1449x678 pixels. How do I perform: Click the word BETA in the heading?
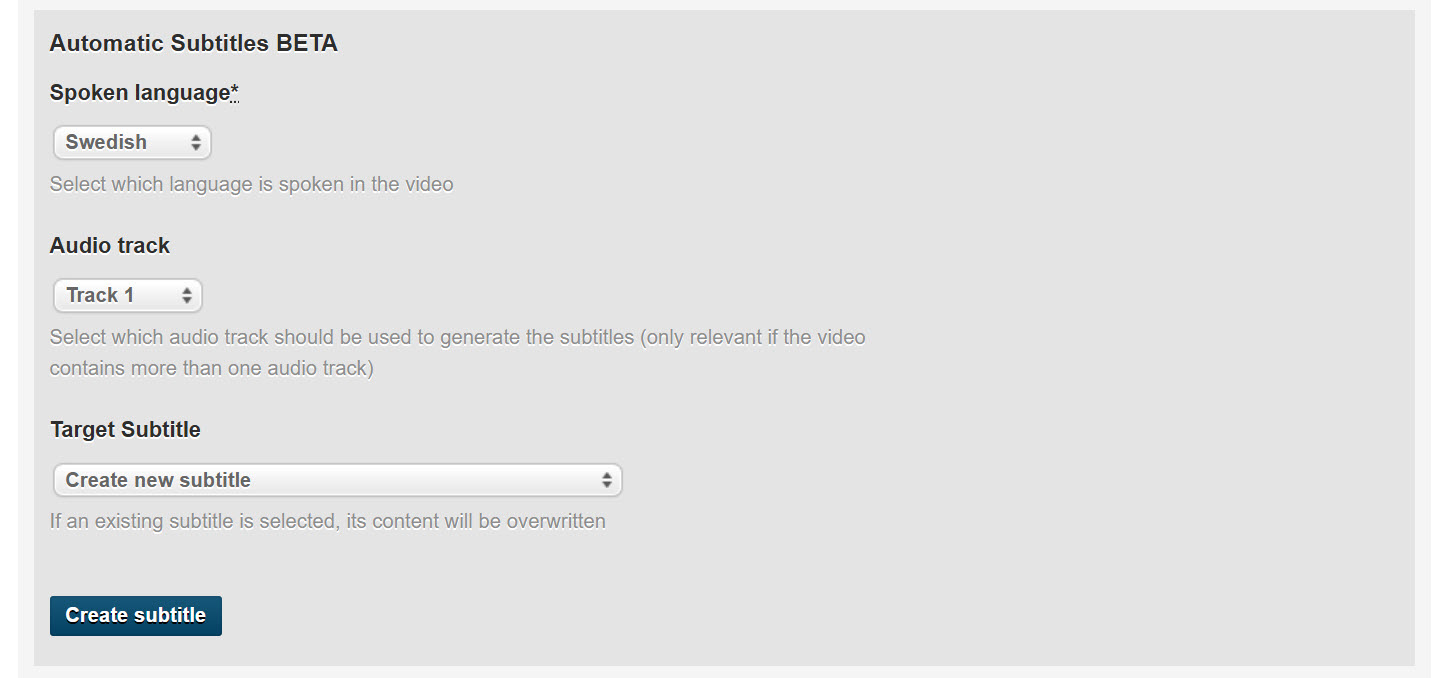(x=307, y=44)
